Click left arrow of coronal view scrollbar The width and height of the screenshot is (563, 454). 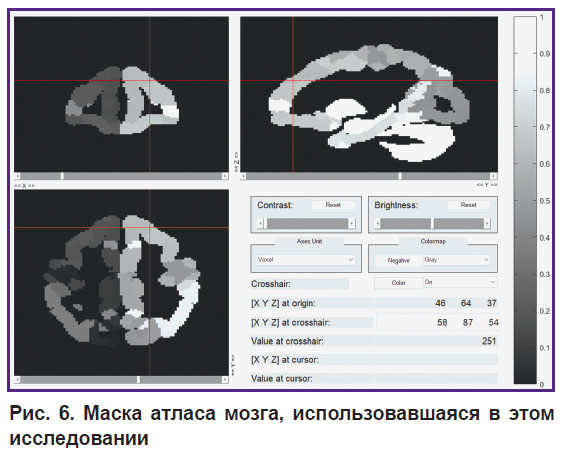[x=18, y=176]
